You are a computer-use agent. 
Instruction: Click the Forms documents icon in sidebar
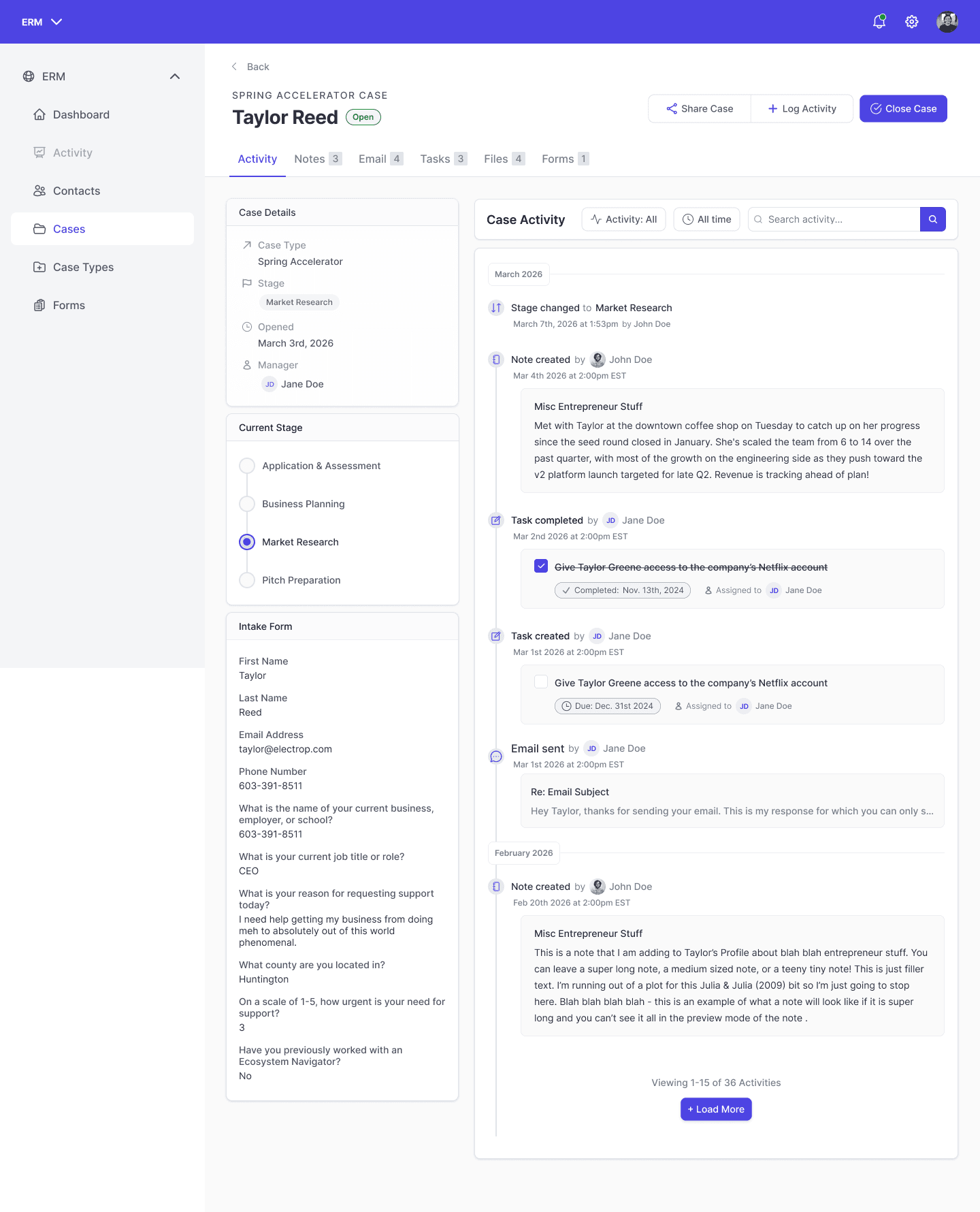tap(39, 305)
